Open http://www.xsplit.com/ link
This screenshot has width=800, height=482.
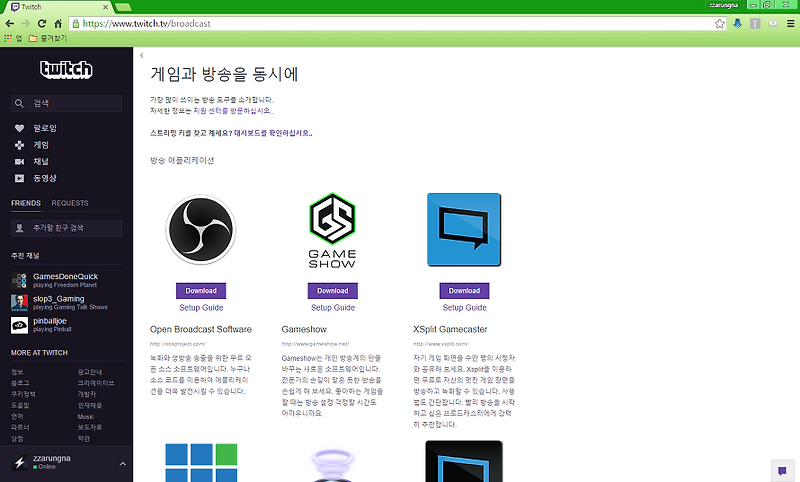(x=440, y=344)
